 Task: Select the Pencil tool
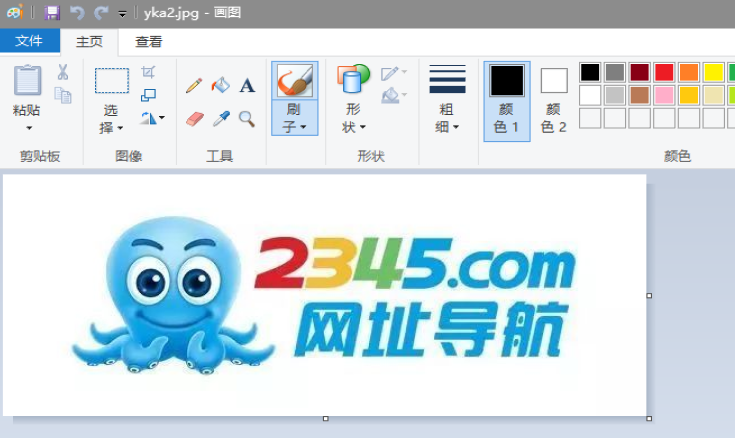pyautogui.click(x=194, y=86)
